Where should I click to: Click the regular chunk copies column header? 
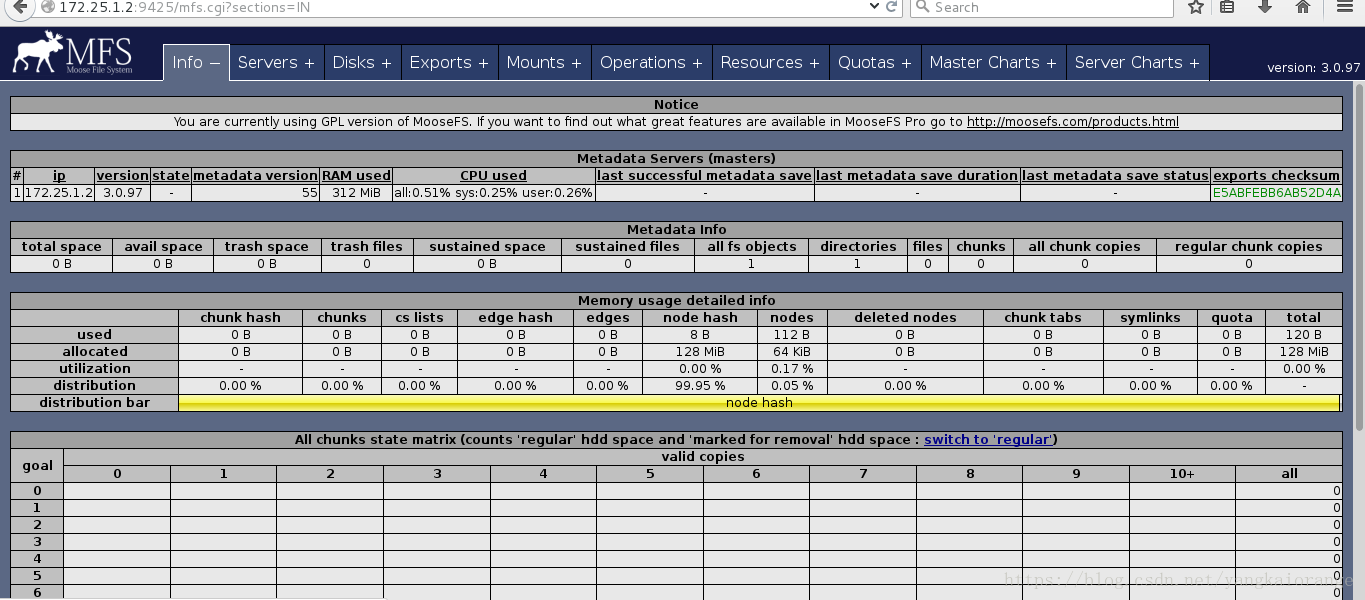coord(1249,246)
